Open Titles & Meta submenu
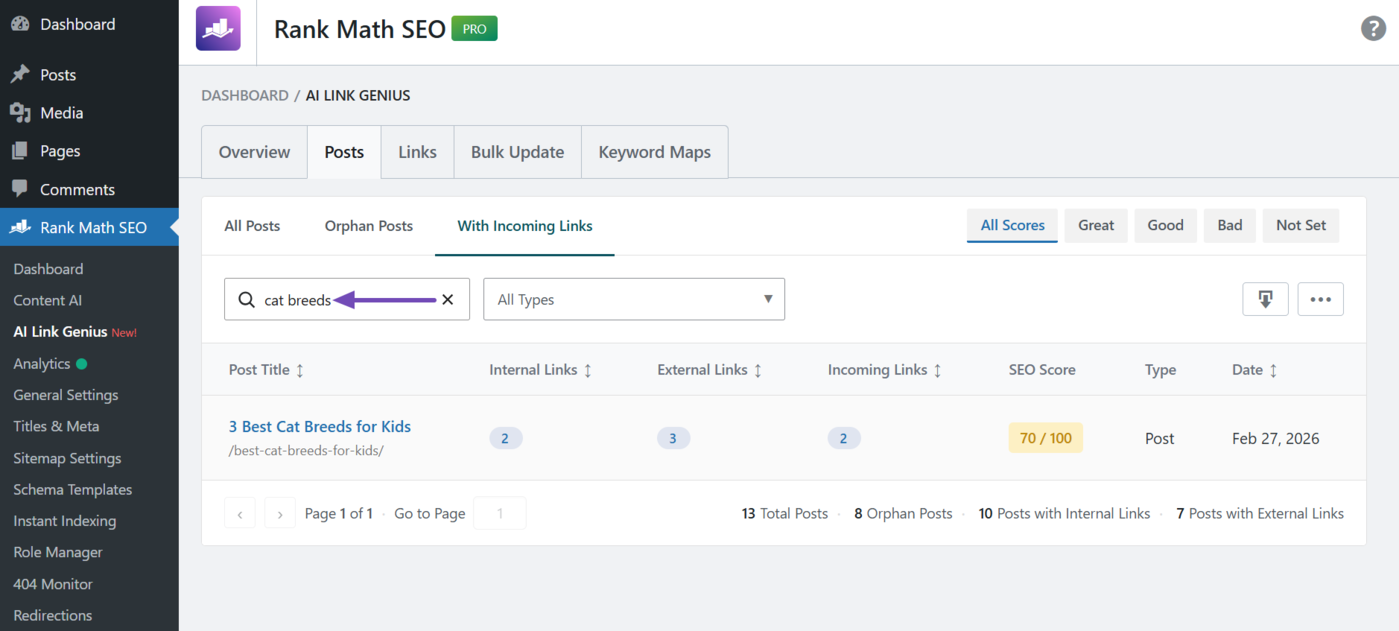Screen dimensions: 1399x631 [56, 426]
